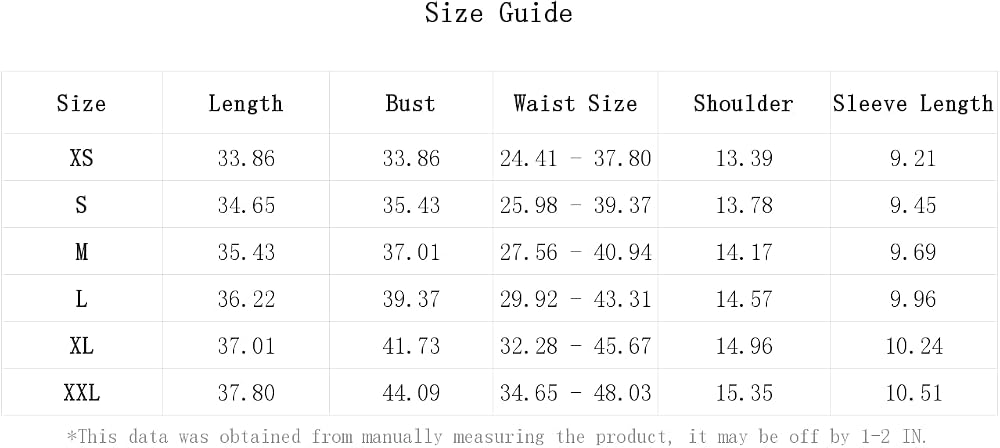Click the L shoulder value 14.57
This screenshot has height=448, width=1000.
pos(744,299)
